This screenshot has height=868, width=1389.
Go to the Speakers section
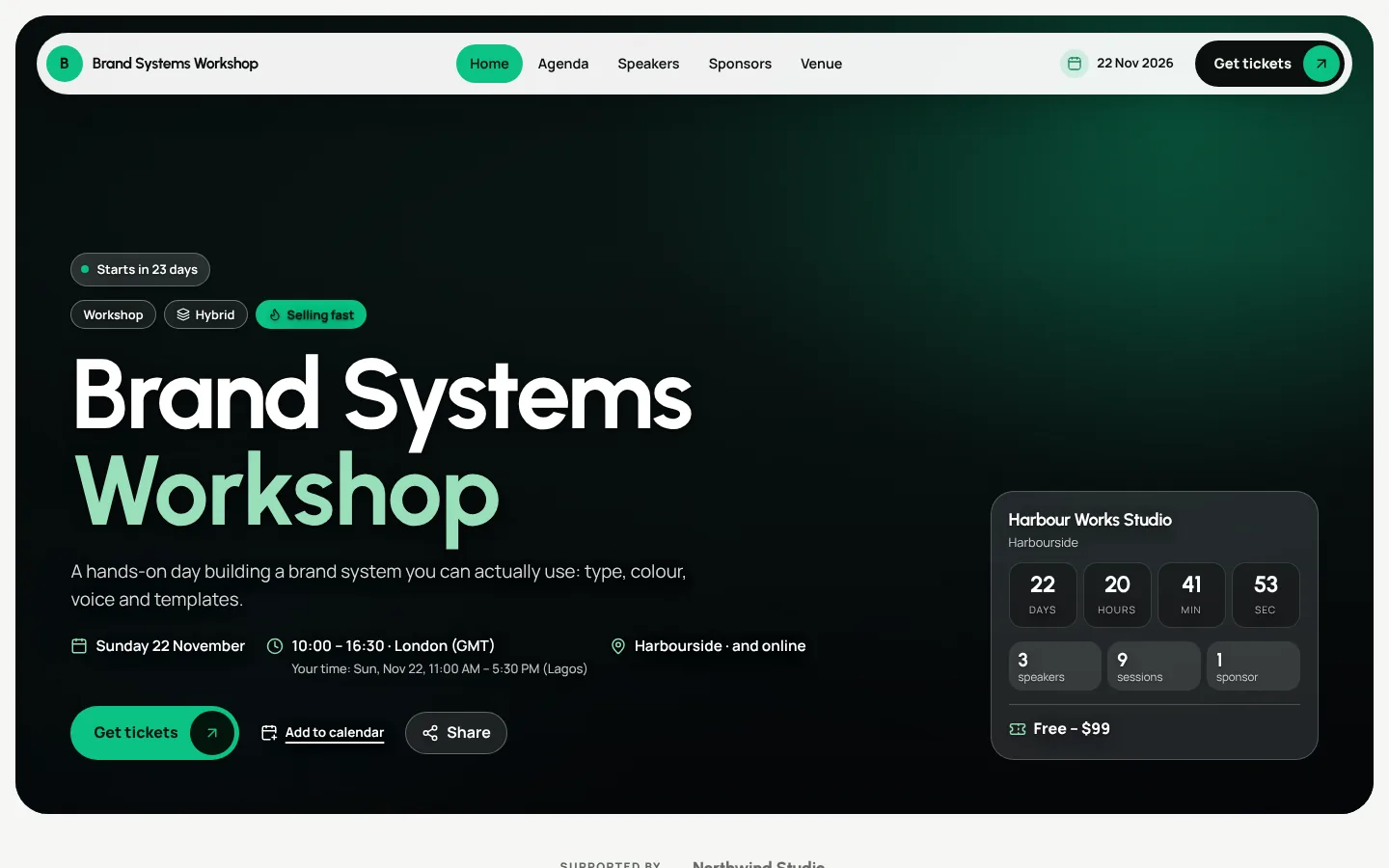[x=648, y=64]
